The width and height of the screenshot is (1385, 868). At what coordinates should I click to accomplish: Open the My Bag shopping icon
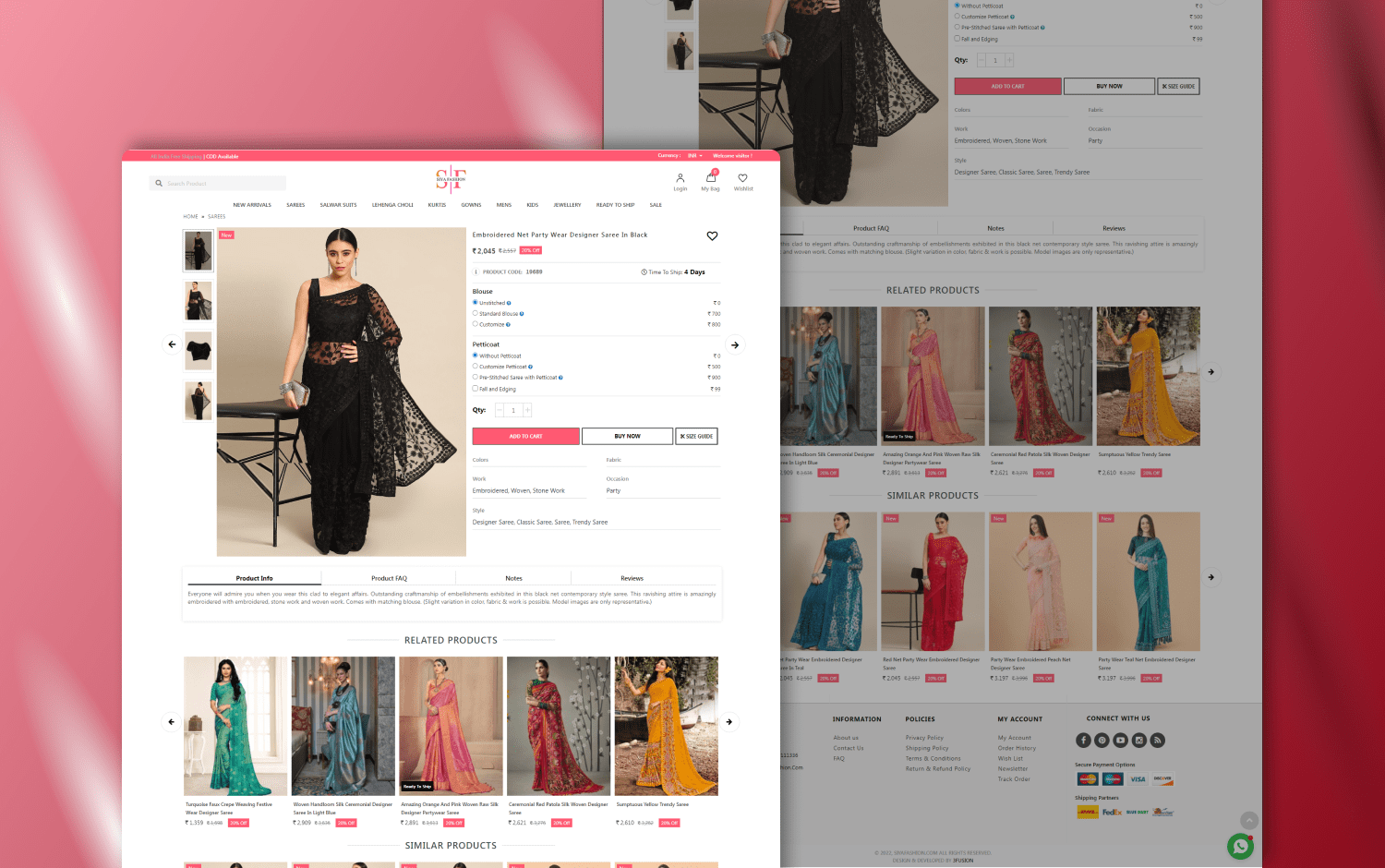pos(711,178)
